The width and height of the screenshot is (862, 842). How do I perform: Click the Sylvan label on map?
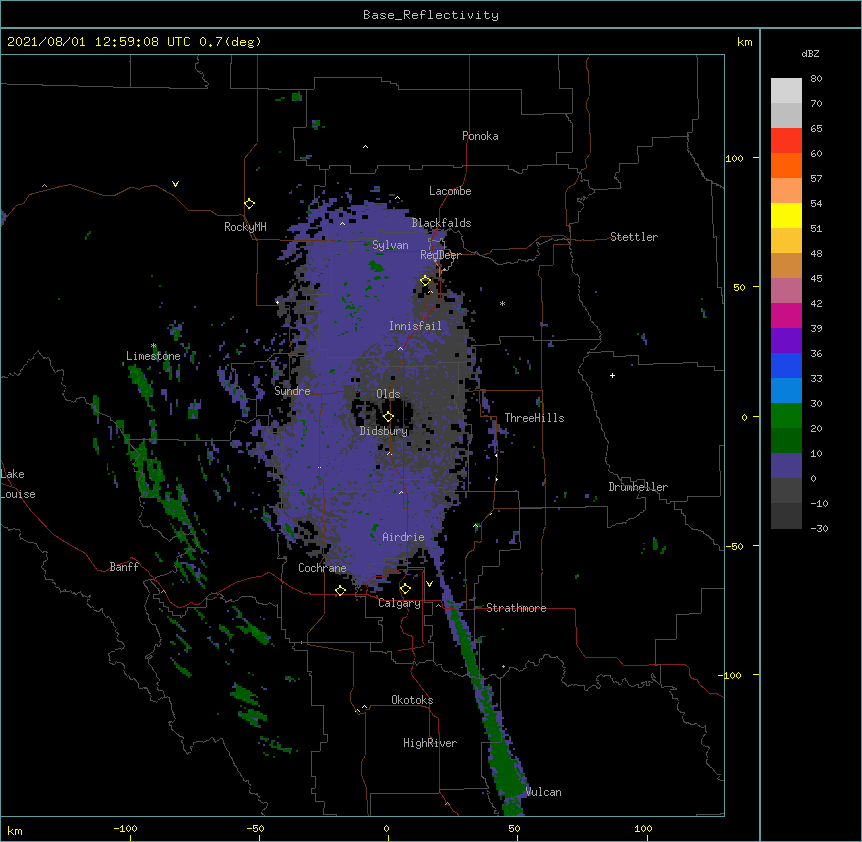click(x=390, y=245)
